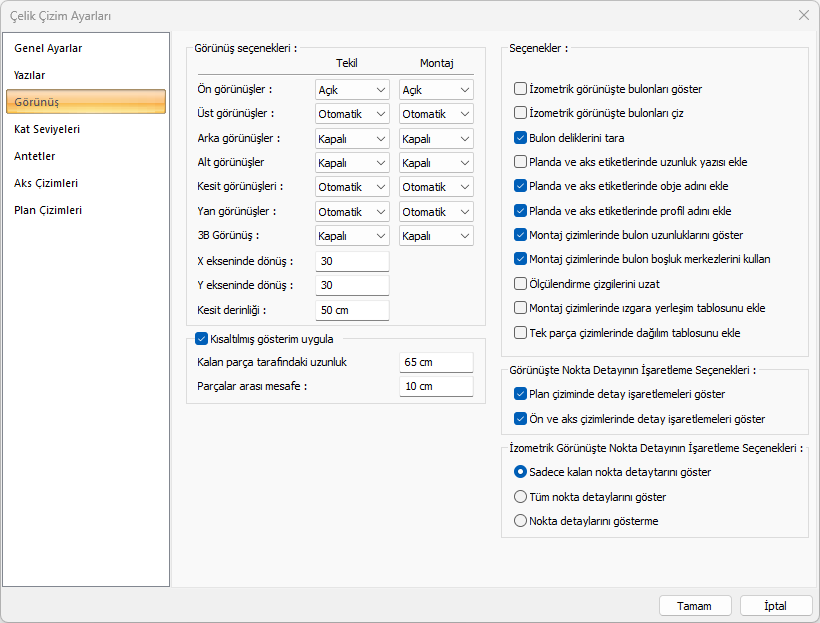This screenshot has width=820, height=623.
Task: Go to Plan Çizimleri section
Action: (x=48, y=210)
